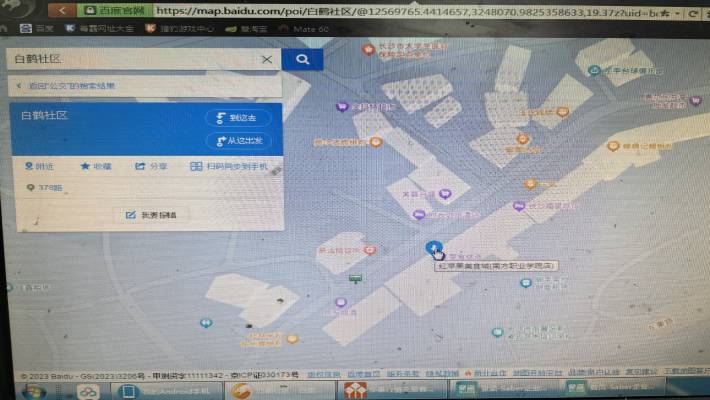
Task: Open the 意见建议 footer link
Action: coord(641,372)
